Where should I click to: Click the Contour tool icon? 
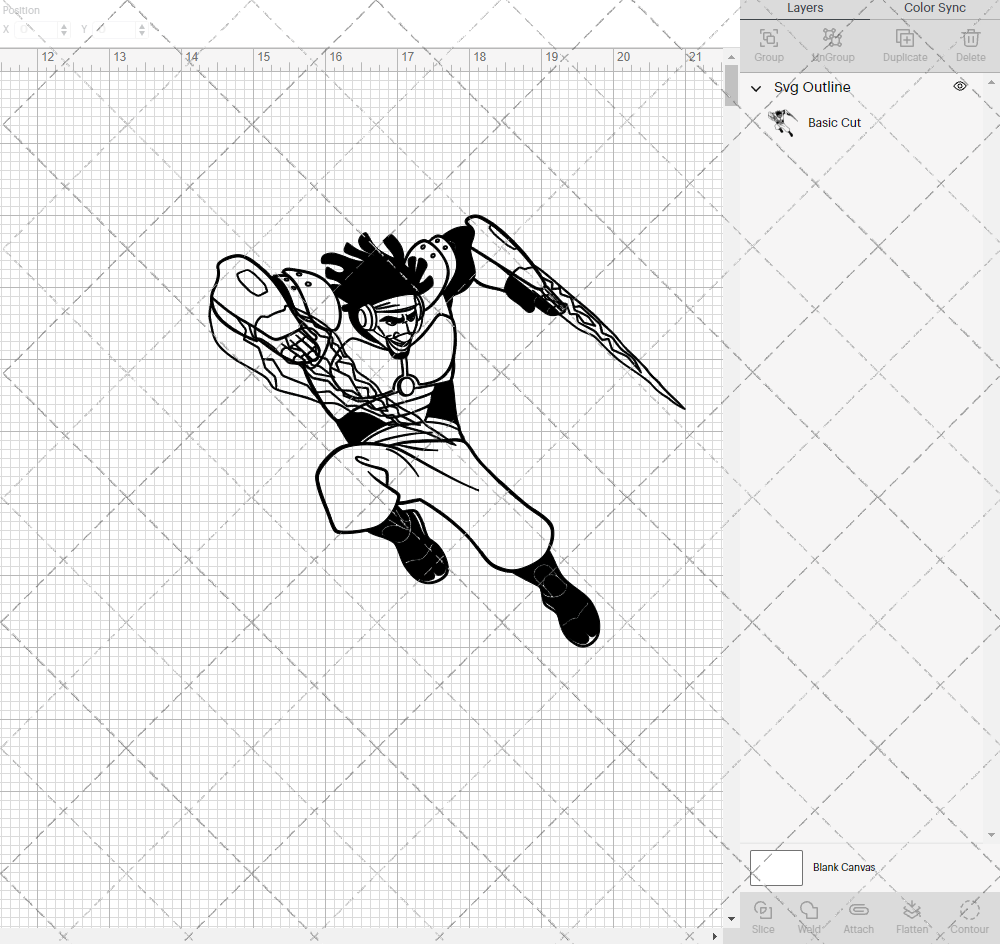coord(969,910)
